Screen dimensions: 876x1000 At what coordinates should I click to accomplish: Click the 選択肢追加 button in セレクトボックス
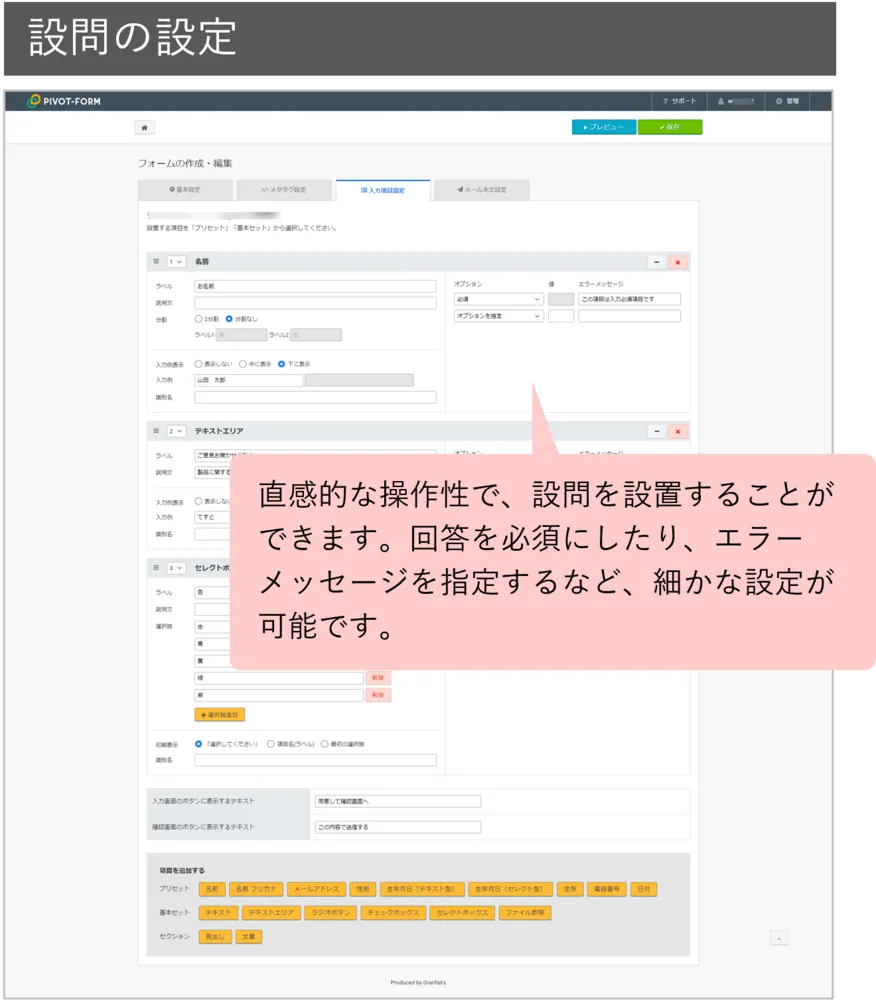click(221, 712)
